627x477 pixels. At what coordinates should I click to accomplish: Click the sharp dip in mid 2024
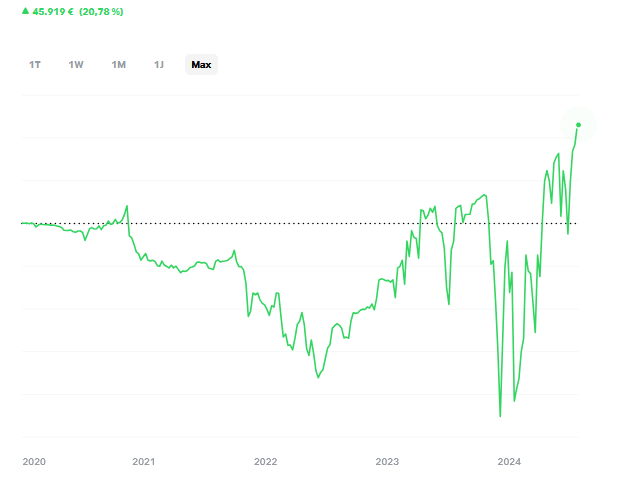click(x=568, y=234)
